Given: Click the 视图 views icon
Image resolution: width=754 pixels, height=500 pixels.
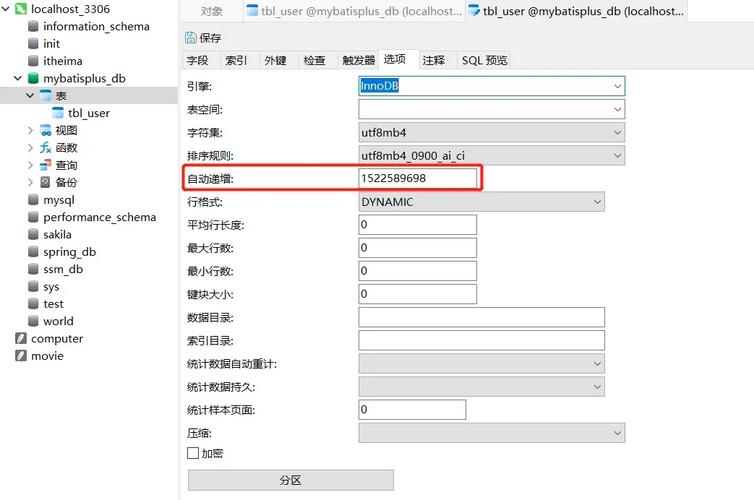Looking at the screenshot, I should coord(46,130).
